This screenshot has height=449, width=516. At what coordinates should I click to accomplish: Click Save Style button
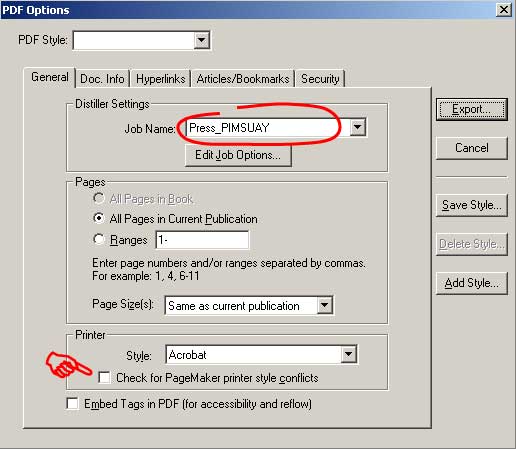(472, 205)
